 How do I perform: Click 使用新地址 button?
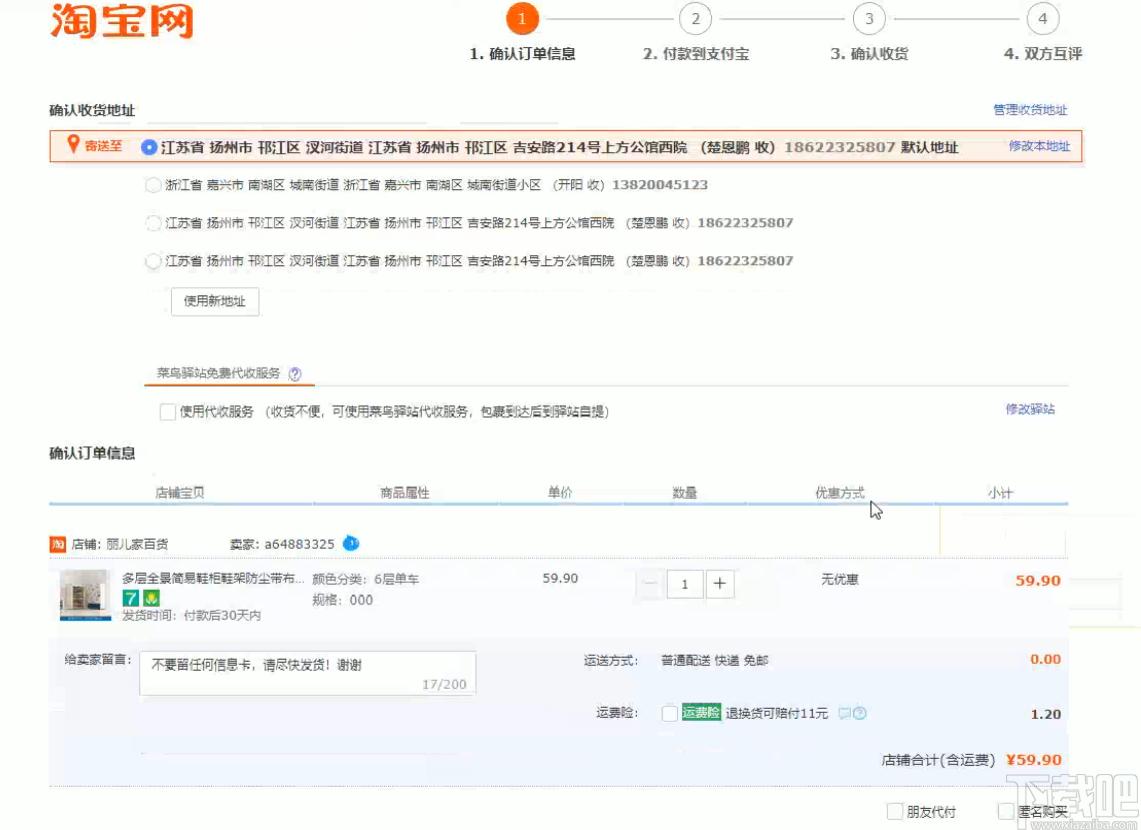pyautogui.click(x=215, y=301)
